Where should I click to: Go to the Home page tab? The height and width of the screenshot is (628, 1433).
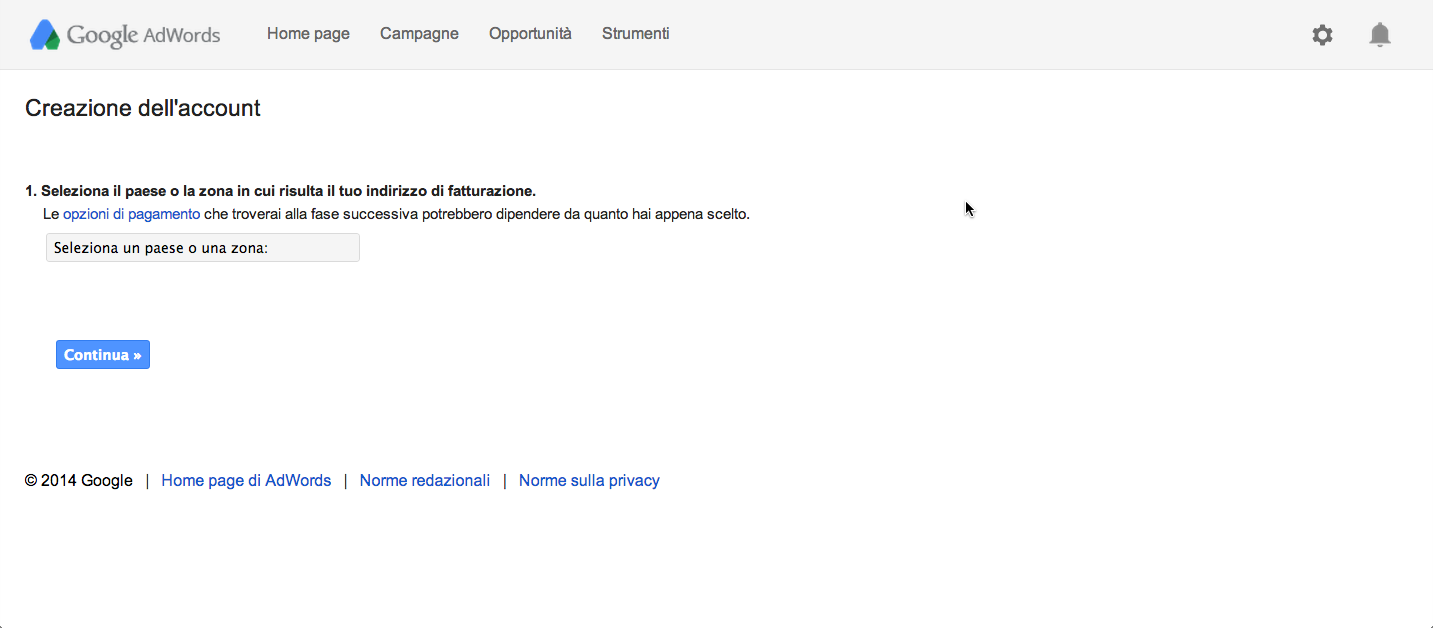pyautogui.click(x=308, y=34)
